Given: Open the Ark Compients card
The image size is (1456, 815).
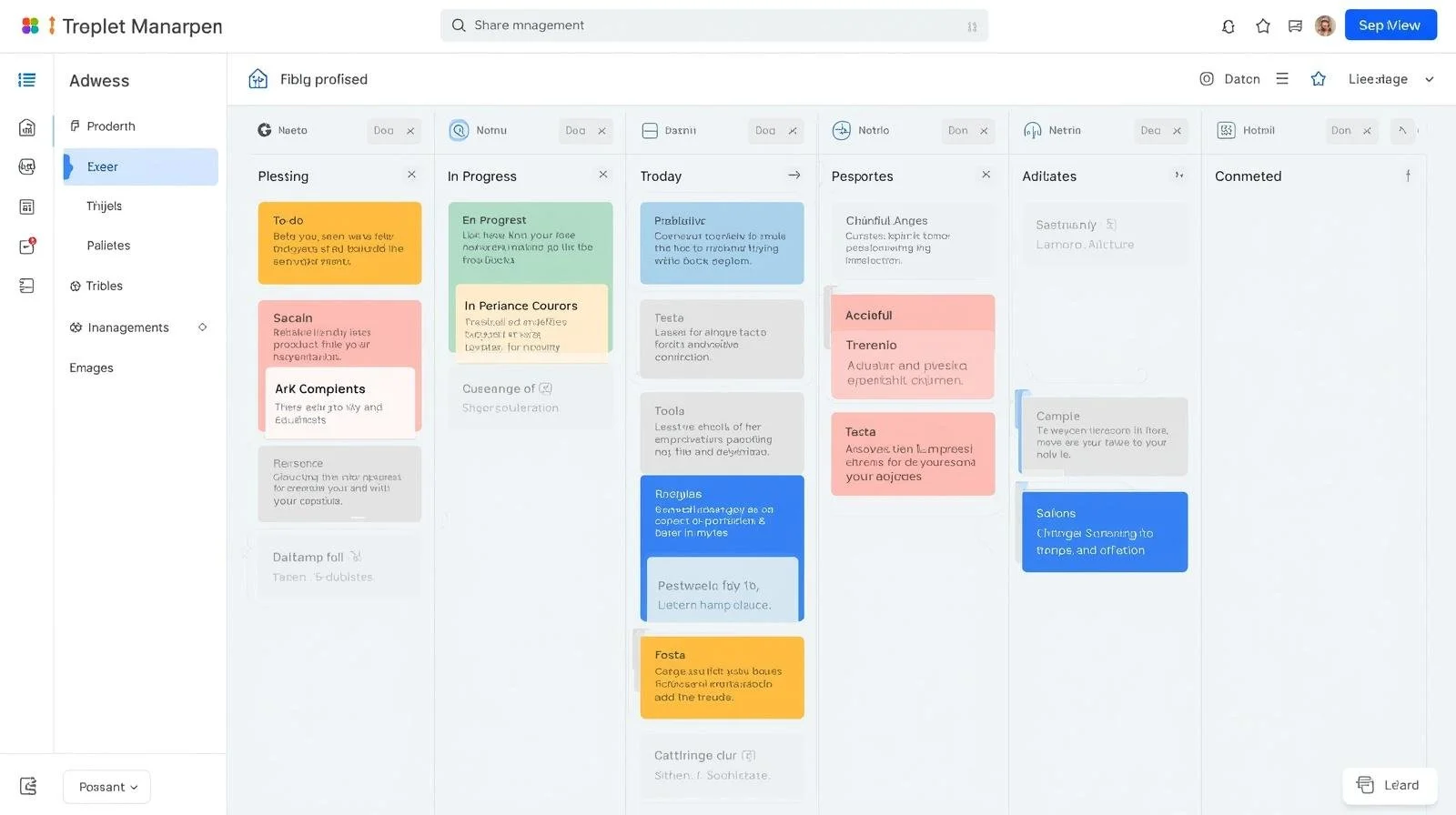Looking at the screenshot, I should click(x=340, y=403).
